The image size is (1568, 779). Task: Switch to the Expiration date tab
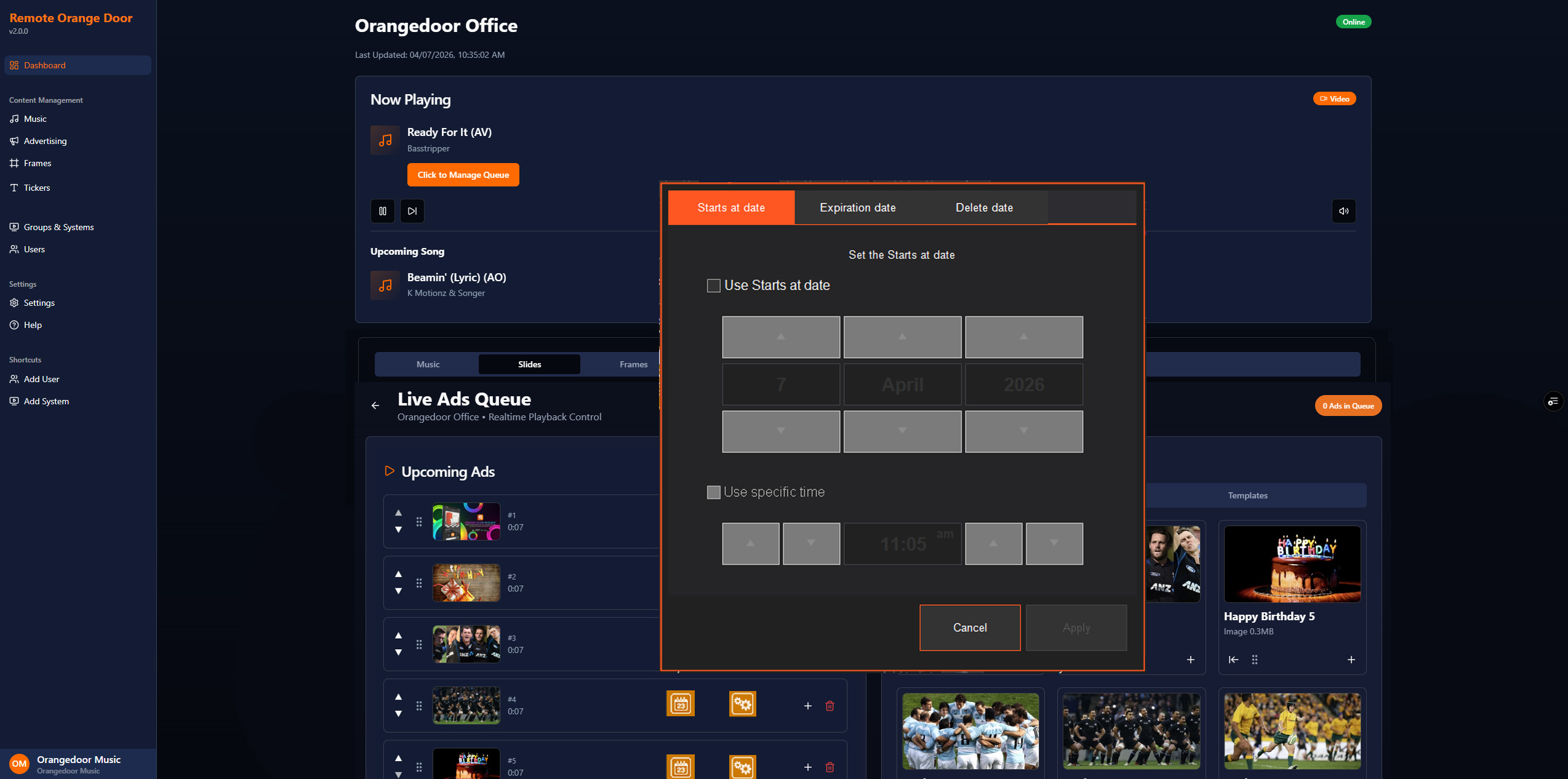click(x=857, y=207)
